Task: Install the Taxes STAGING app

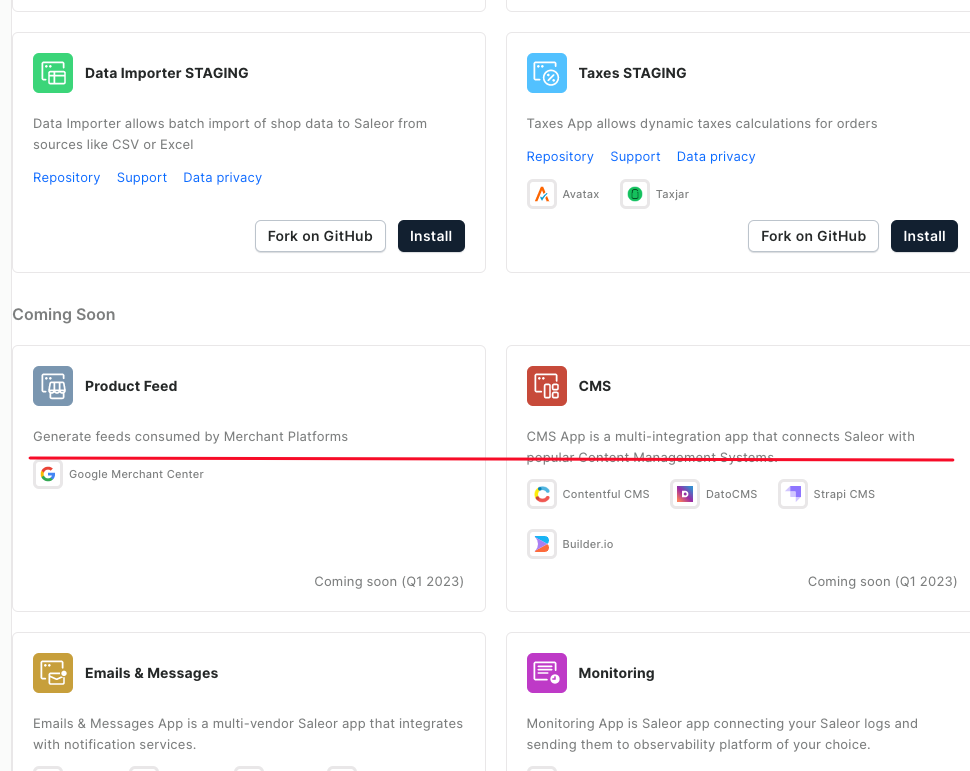Action: (x=923, y=236)
